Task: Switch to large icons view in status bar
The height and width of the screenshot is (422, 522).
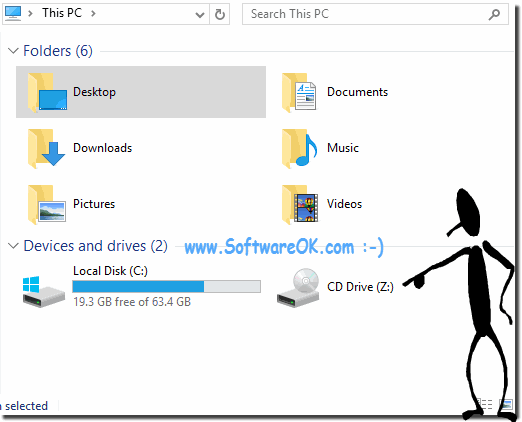Action: [x=505, y=404]
